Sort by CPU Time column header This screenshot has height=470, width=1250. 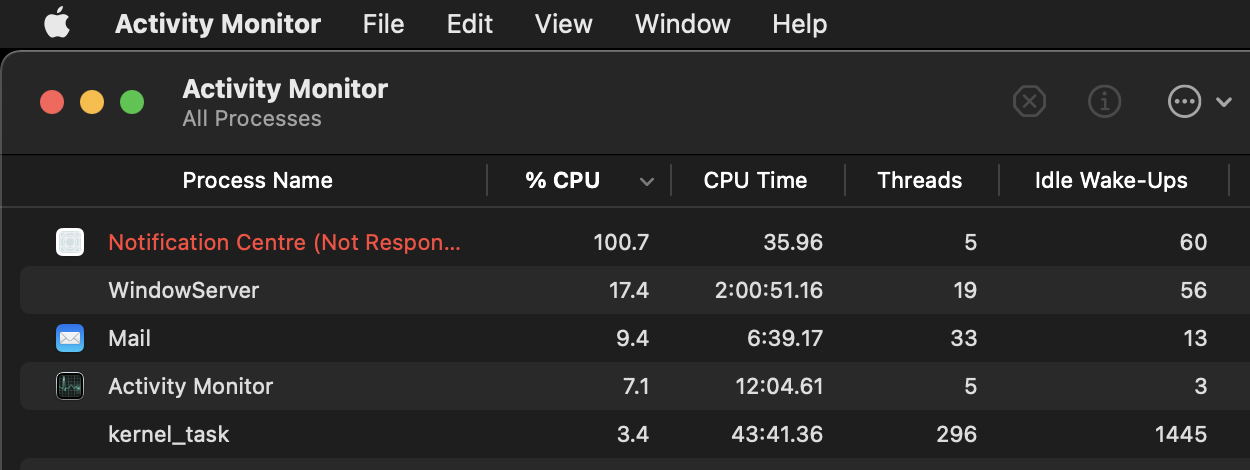pyautogui.click(x=755, y=181)
